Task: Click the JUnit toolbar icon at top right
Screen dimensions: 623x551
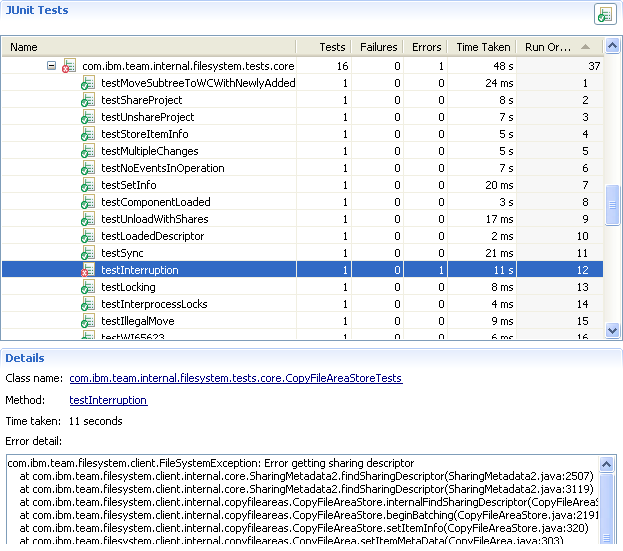Action: tap(603, 14)
